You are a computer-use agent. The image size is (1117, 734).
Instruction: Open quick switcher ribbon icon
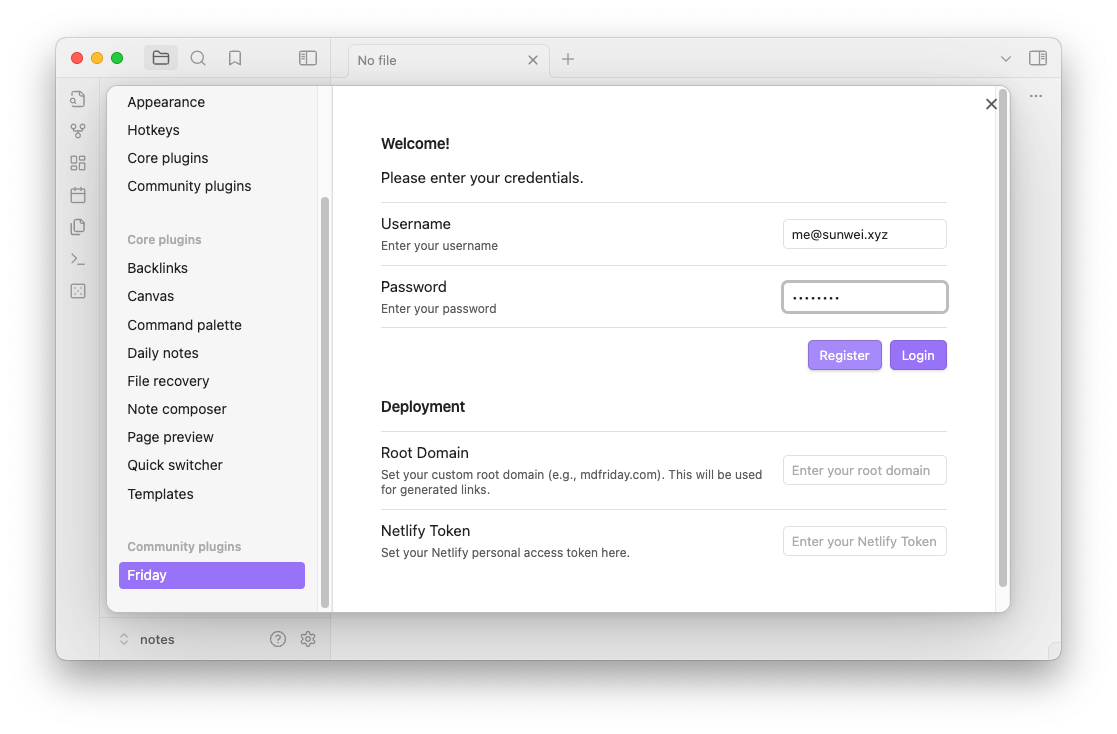point(78,99)
